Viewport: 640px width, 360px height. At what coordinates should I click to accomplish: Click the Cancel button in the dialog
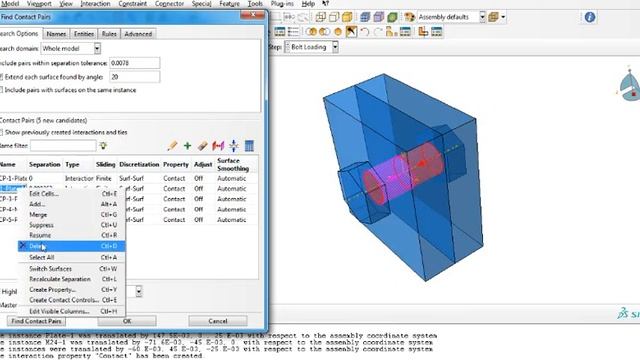point(218,321)
